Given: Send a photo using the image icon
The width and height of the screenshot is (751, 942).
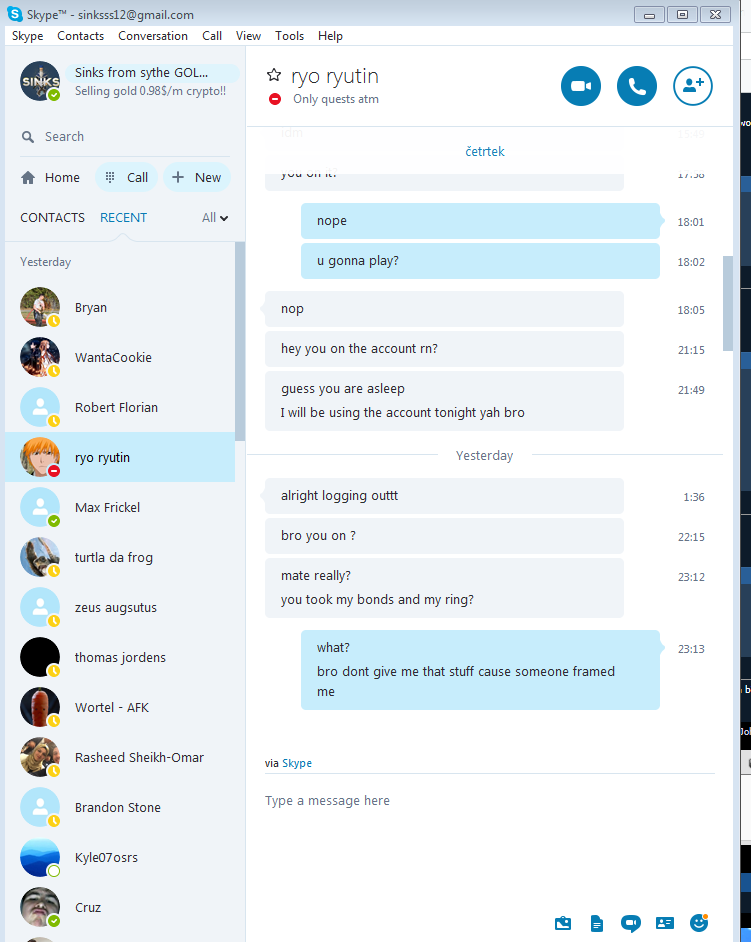Looking at the screenshot, I should point(563,923).
